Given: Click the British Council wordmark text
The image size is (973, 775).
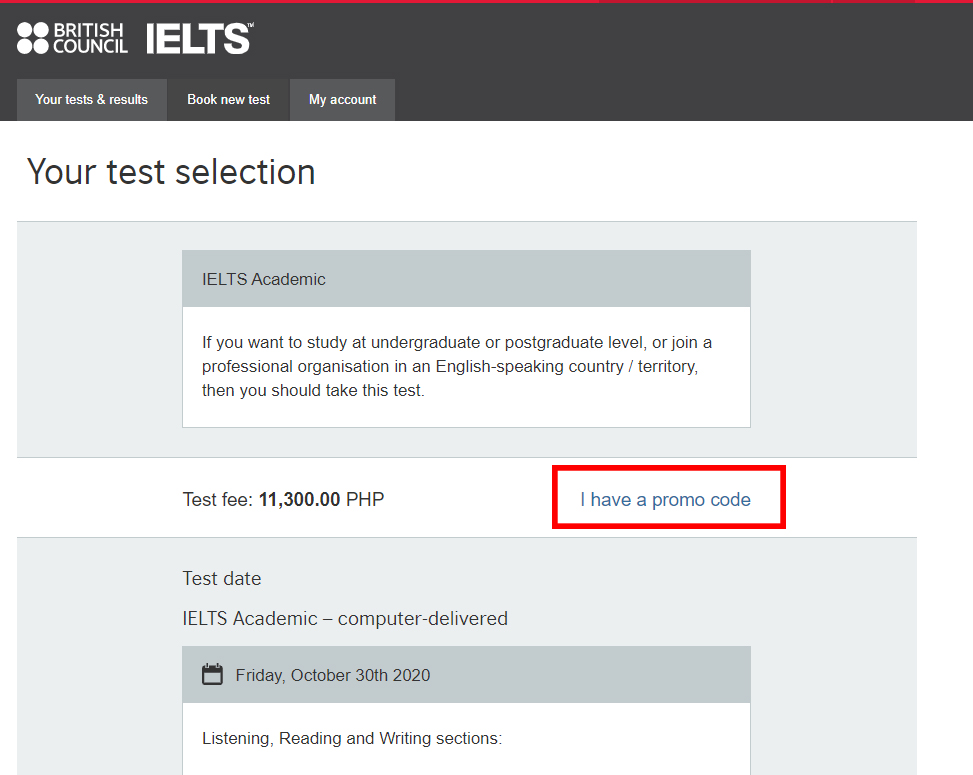Looking at the screenshot, I should point(90,38).
